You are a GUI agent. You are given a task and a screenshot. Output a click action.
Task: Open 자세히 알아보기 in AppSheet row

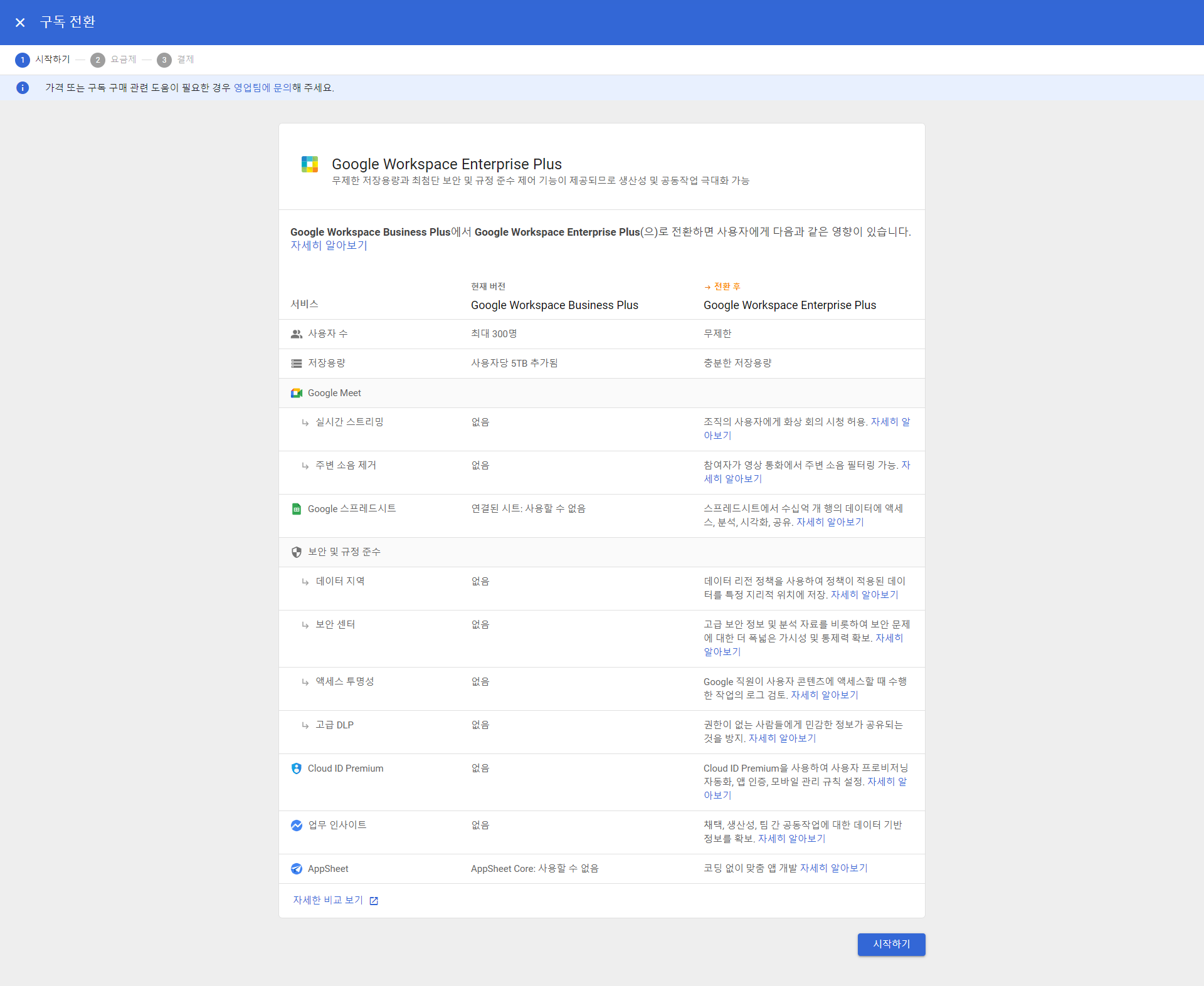coord(833,868)
